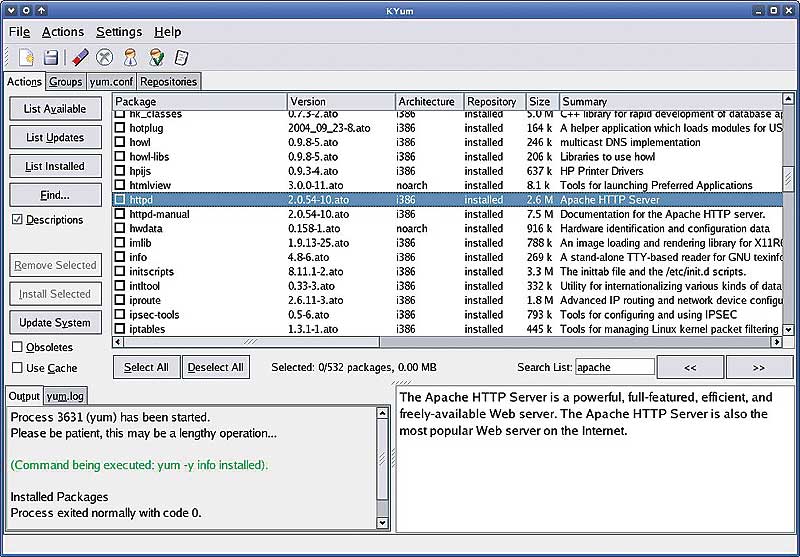Sort by the Version column header

point(341,102)
